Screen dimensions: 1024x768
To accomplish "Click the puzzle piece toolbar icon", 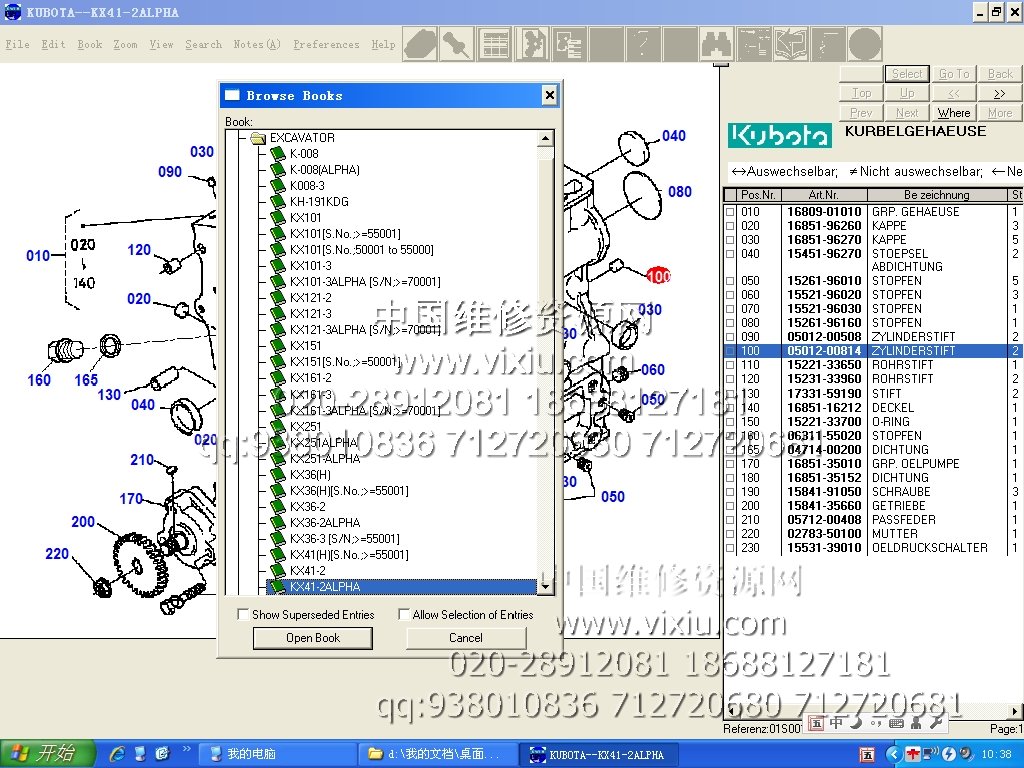I will [532, 45].
